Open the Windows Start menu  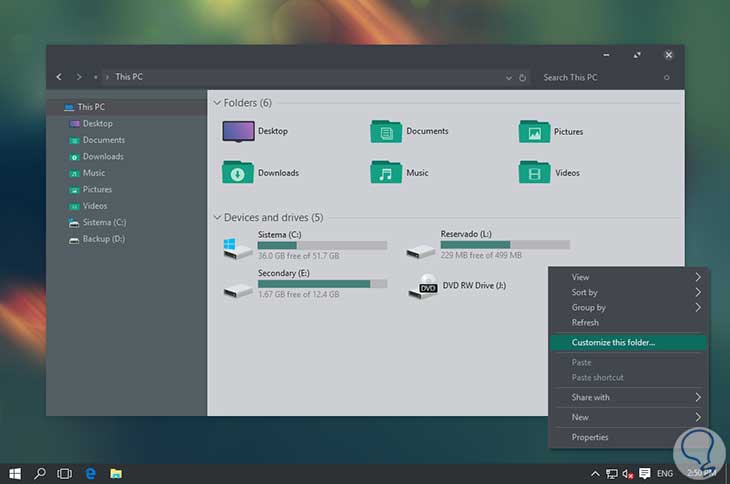click(15, 474)
